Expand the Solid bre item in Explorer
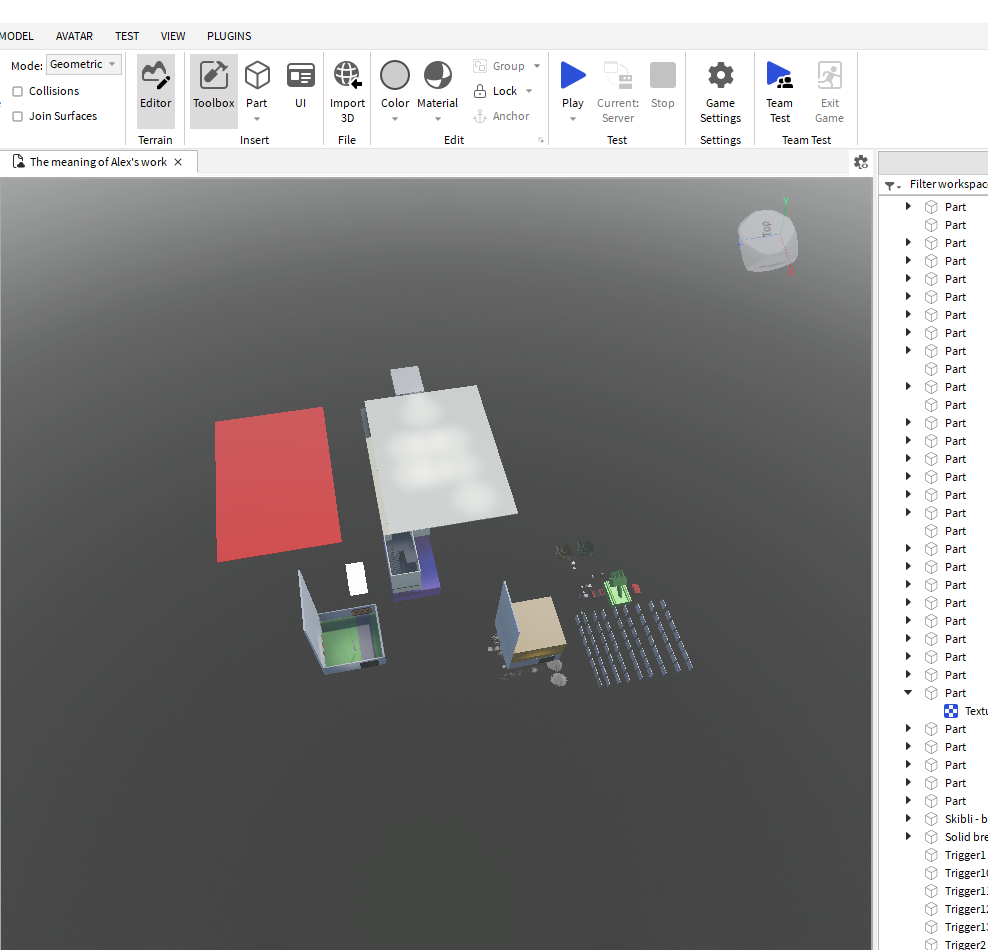The height and width of the screenshot is (950, 988). coord(908,837)
